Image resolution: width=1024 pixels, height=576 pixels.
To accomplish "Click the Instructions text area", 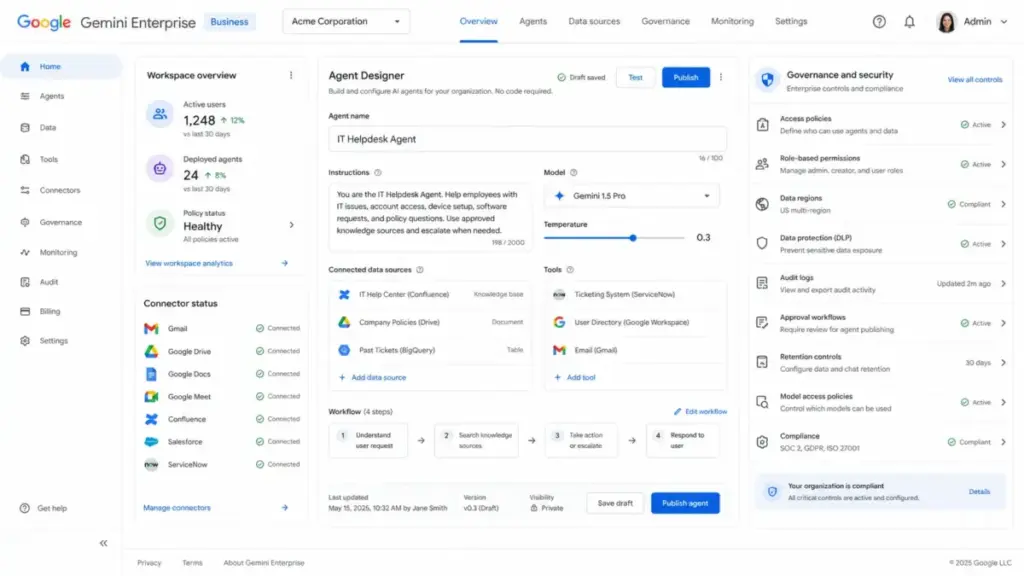I will (x=430, y=217).
